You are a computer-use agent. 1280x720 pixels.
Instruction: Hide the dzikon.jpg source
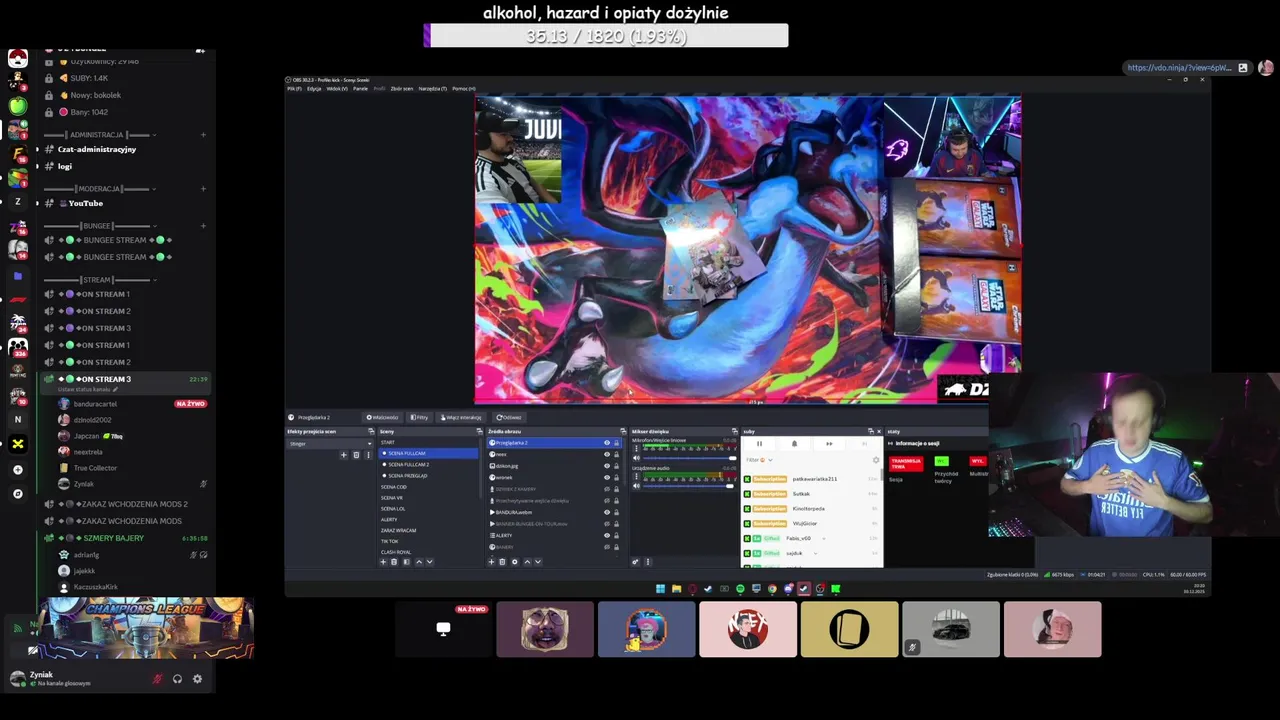tap(606, 466)
